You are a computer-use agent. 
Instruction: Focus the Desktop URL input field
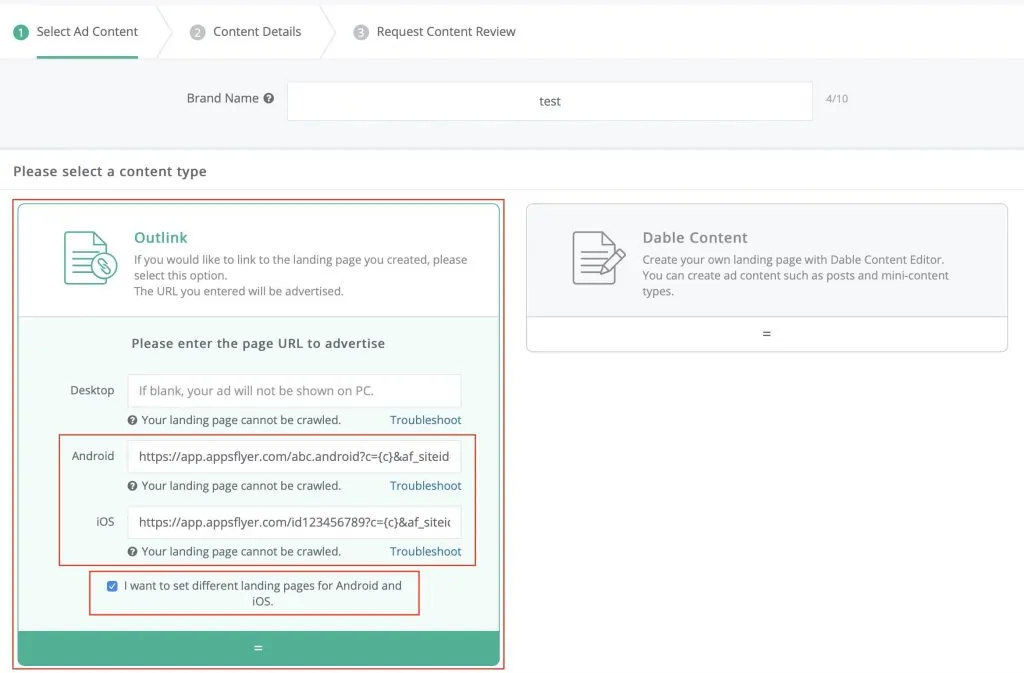pyautogui.click(x=295, y=391)
